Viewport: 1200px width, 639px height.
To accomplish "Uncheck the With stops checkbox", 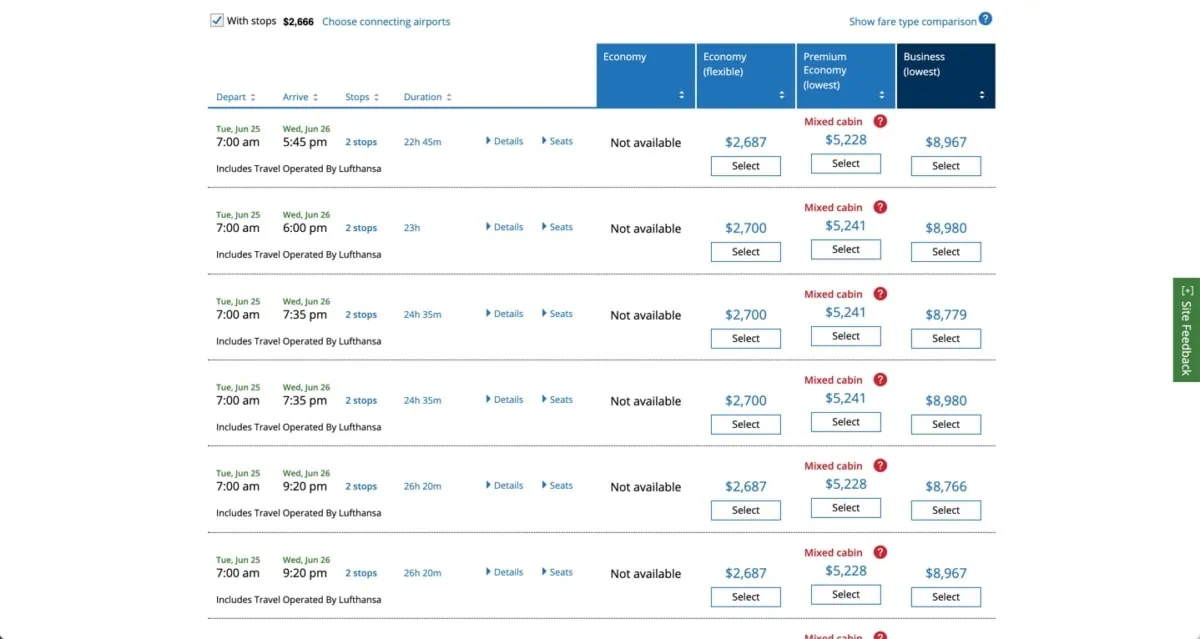I will click(x=217, y=20).
